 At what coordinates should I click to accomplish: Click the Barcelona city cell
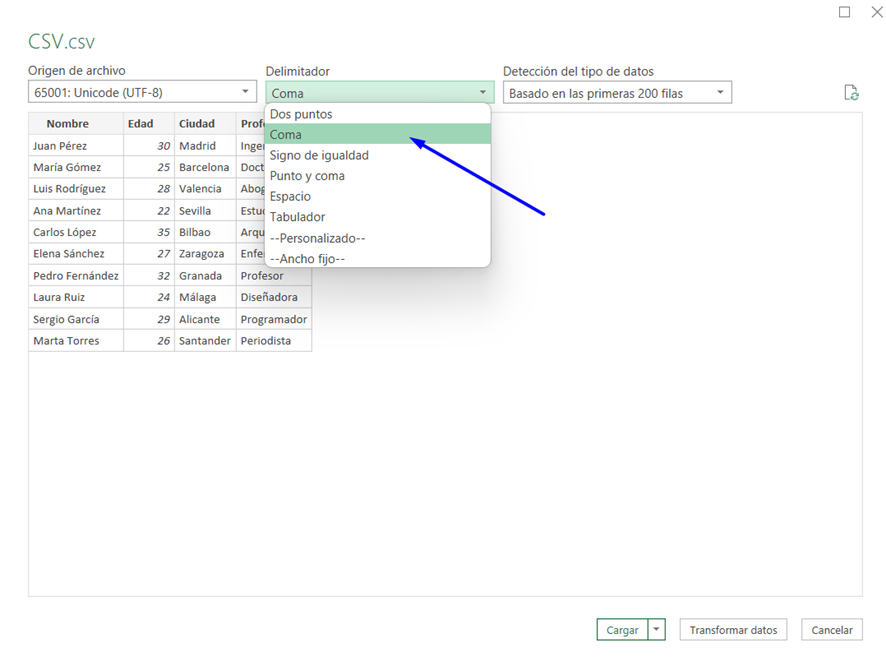coord(205,167)
